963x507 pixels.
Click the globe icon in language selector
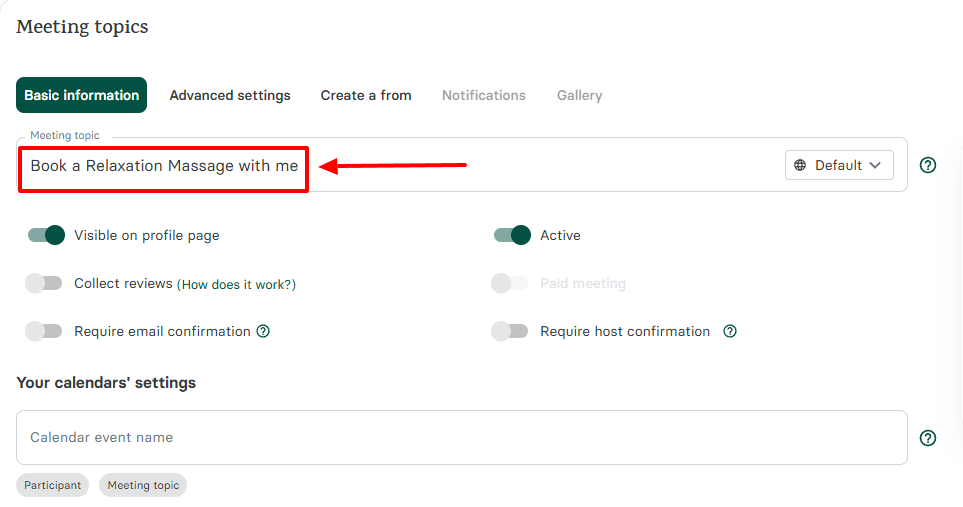[x=800, y=166]
